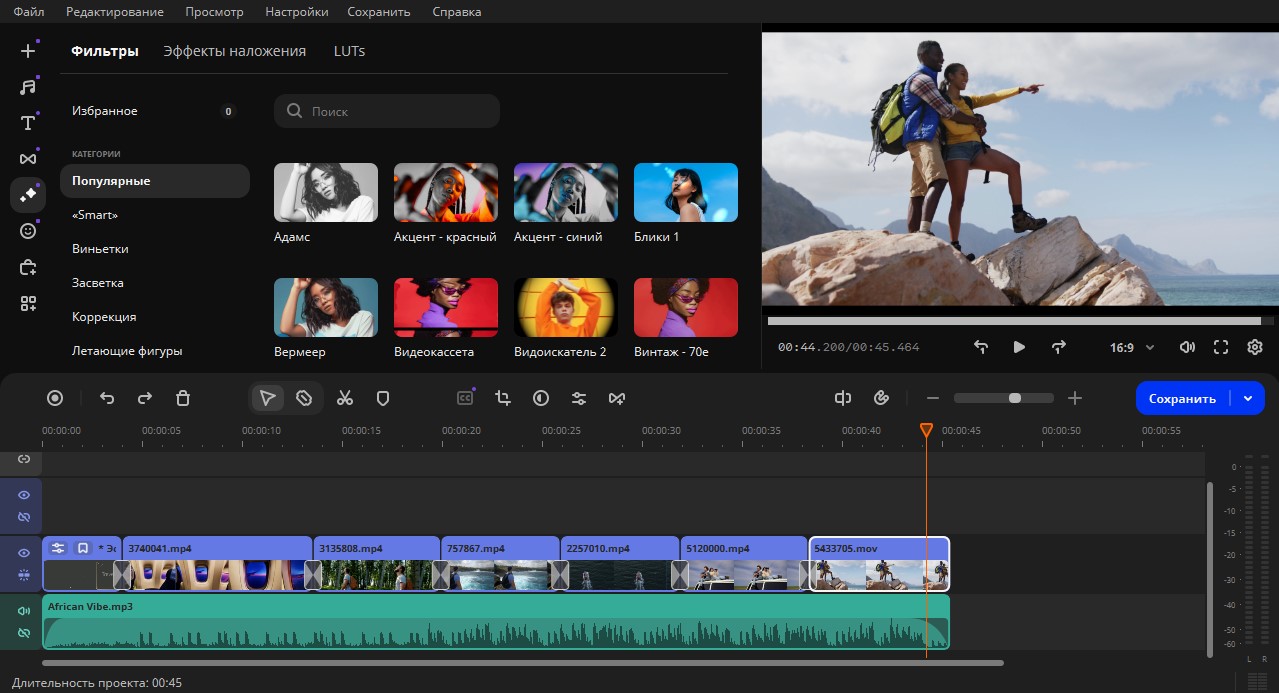
Task: Expand the Save button dropdown arrow
Action: 1247,398
